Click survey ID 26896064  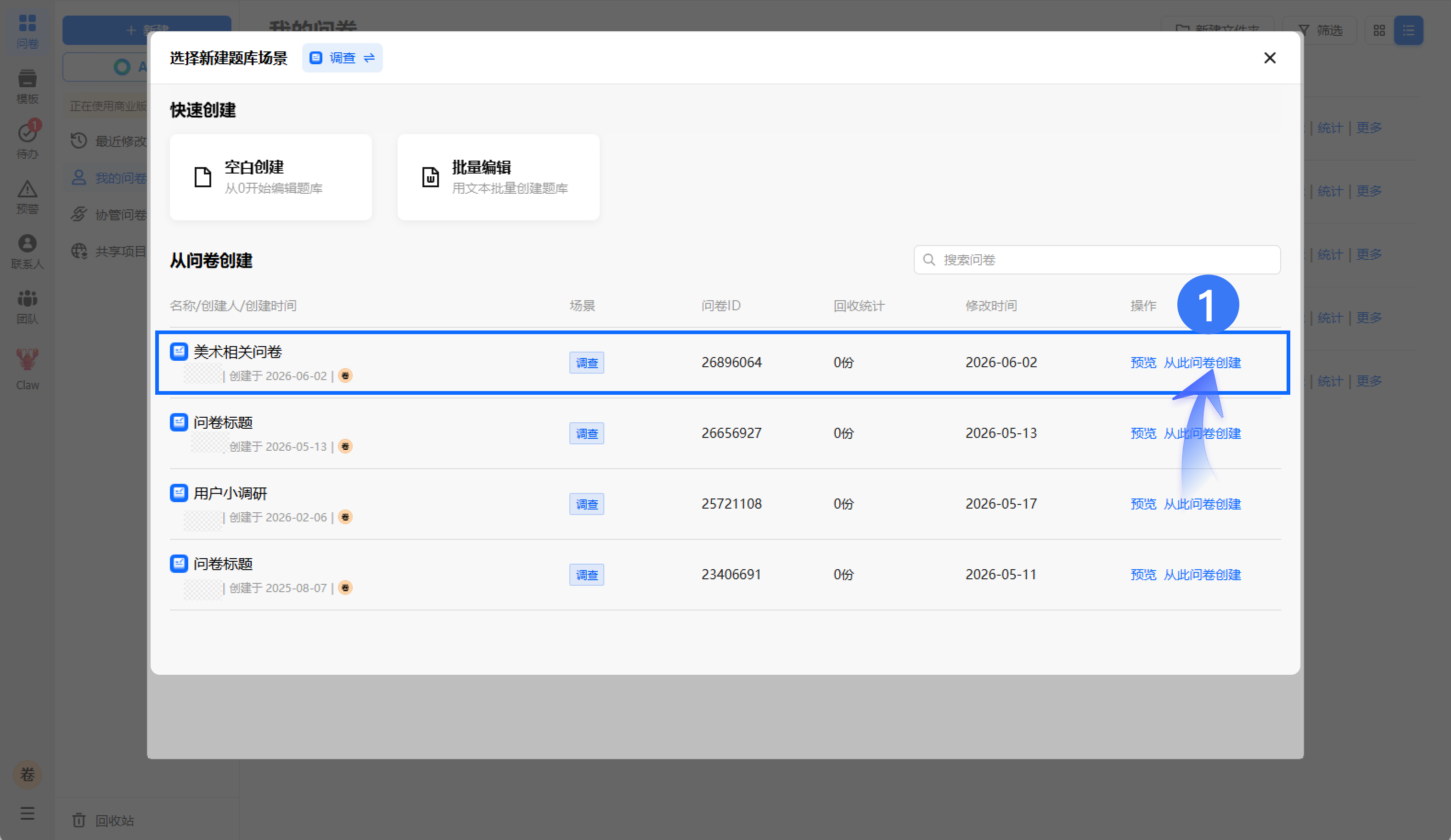731,362
